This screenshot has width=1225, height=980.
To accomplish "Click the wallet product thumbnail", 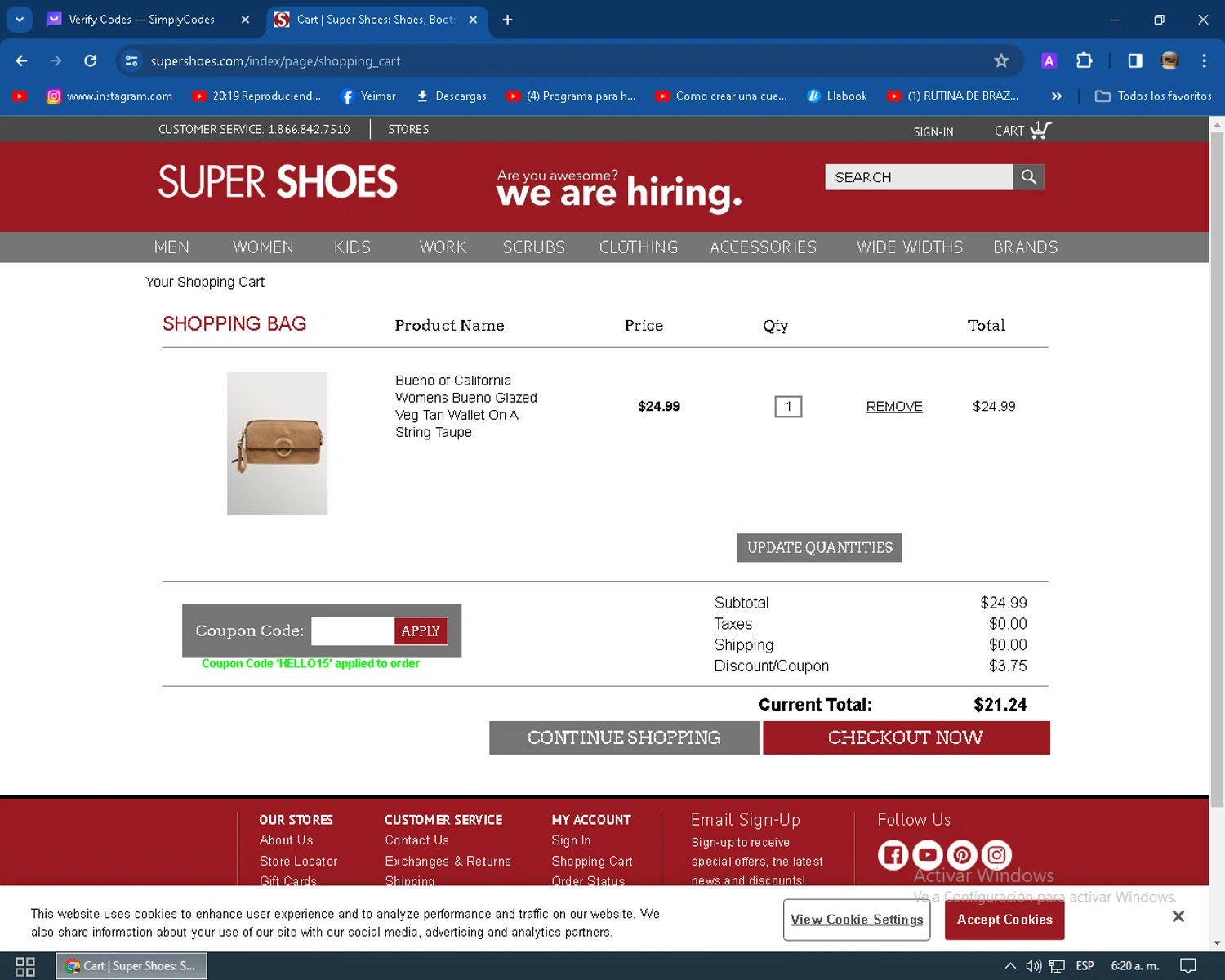I will coord(278,443).
